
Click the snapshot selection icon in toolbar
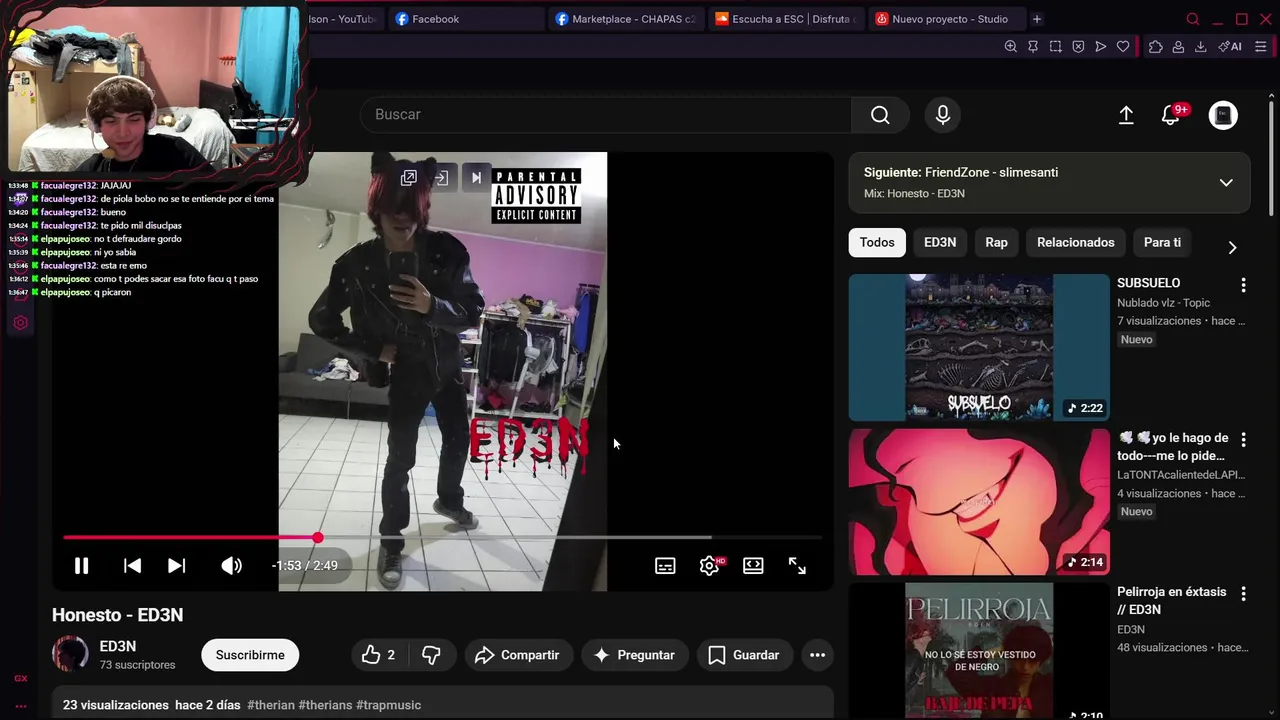[x=1055, y=47]
